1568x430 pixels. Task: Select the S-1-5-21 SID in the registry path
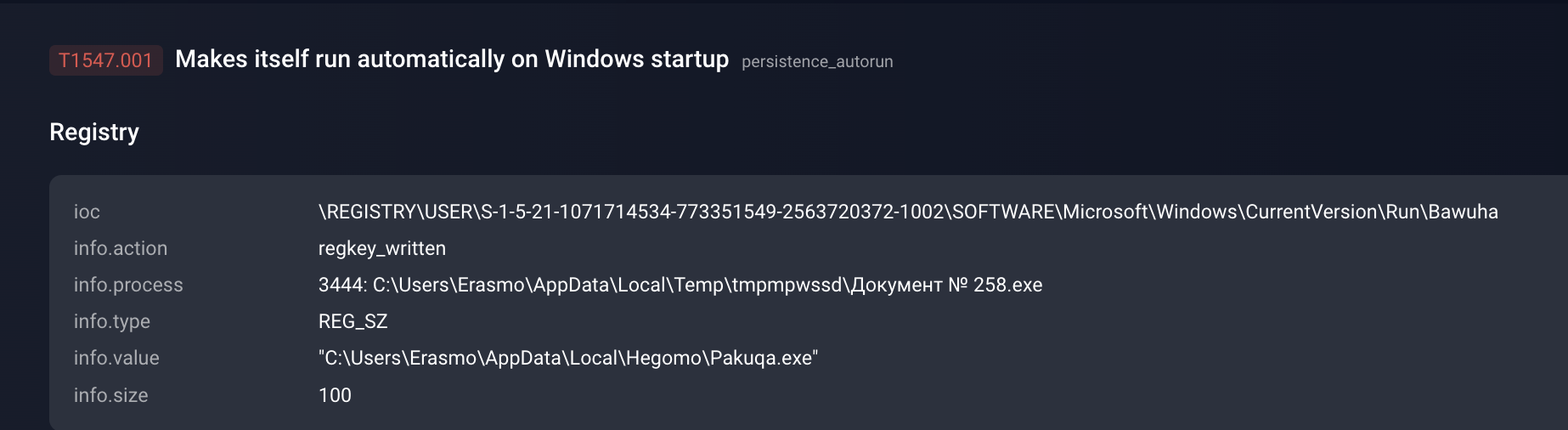pyautogui.click(x=712, y=212)
